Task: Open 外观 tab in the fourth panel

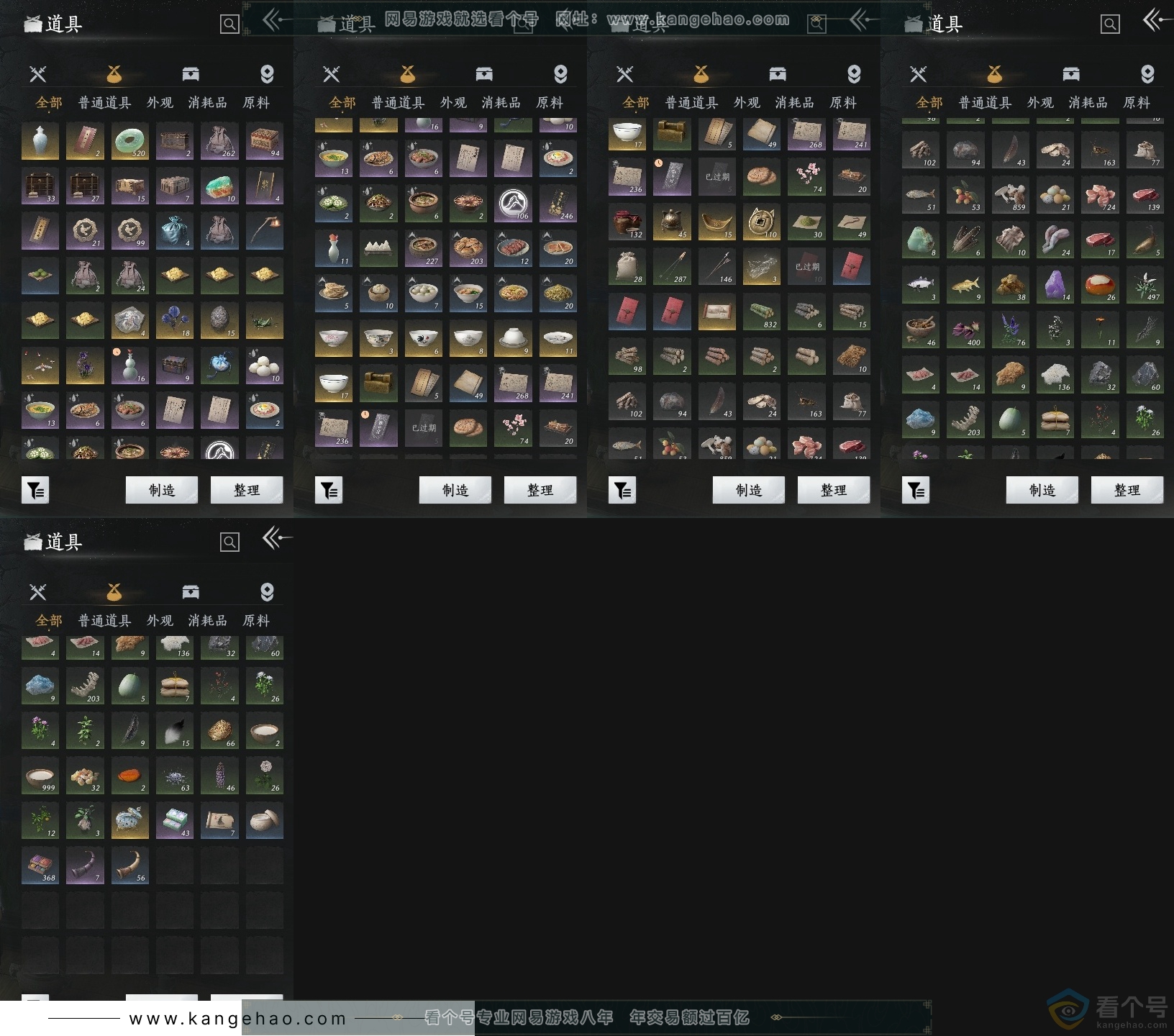Action: point(1040,103)
